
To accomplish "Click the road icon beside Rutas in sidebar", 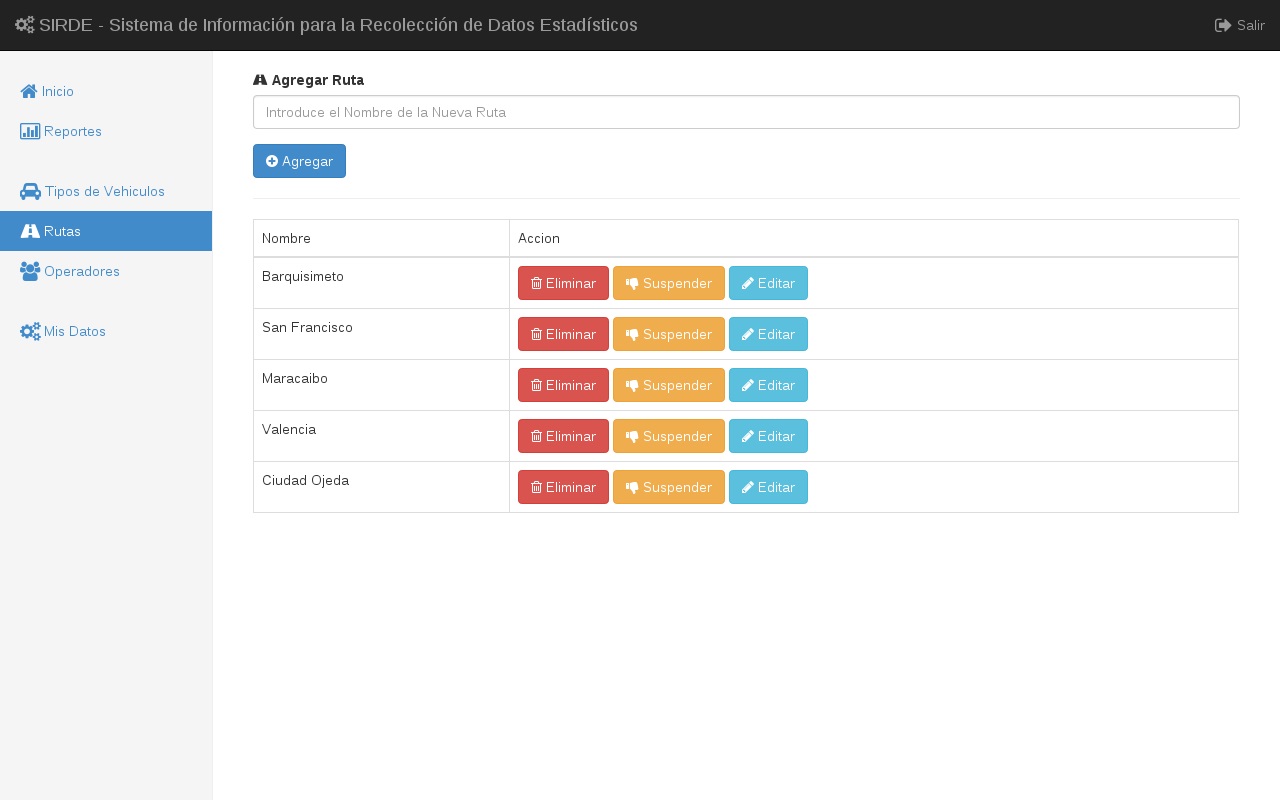I will point(30,231).
